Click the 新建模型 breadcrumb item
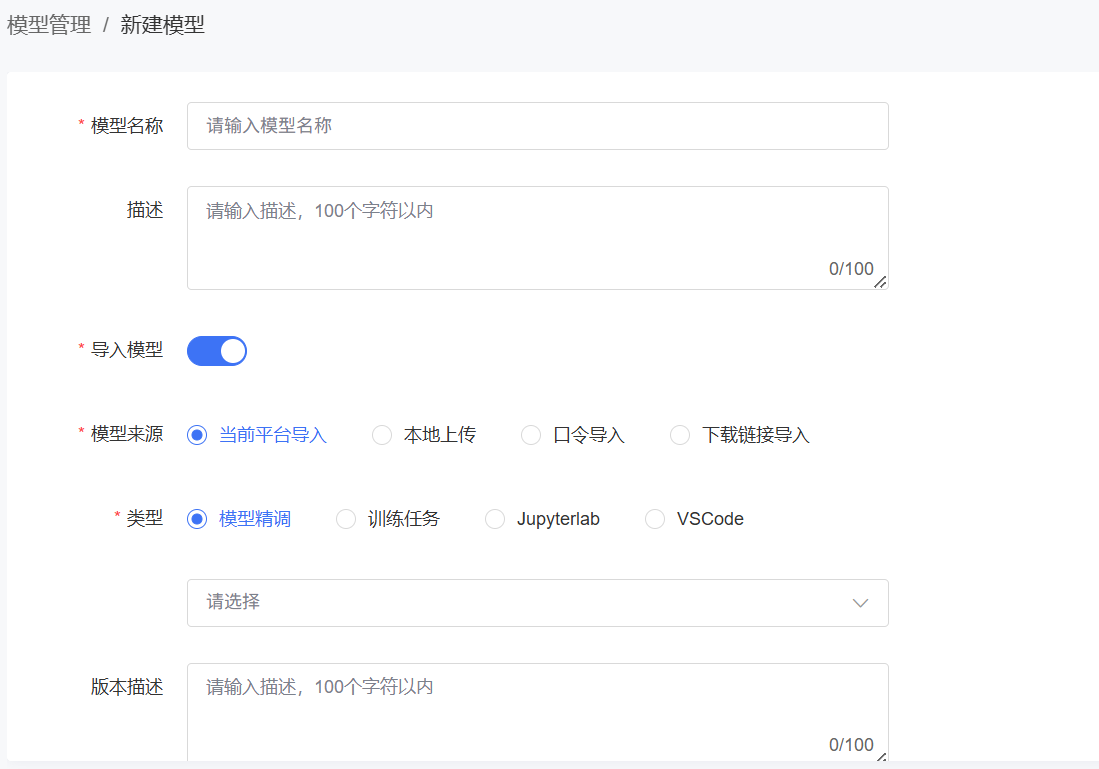This screenshot has width=1099, height=769. (x=162, y=26)
